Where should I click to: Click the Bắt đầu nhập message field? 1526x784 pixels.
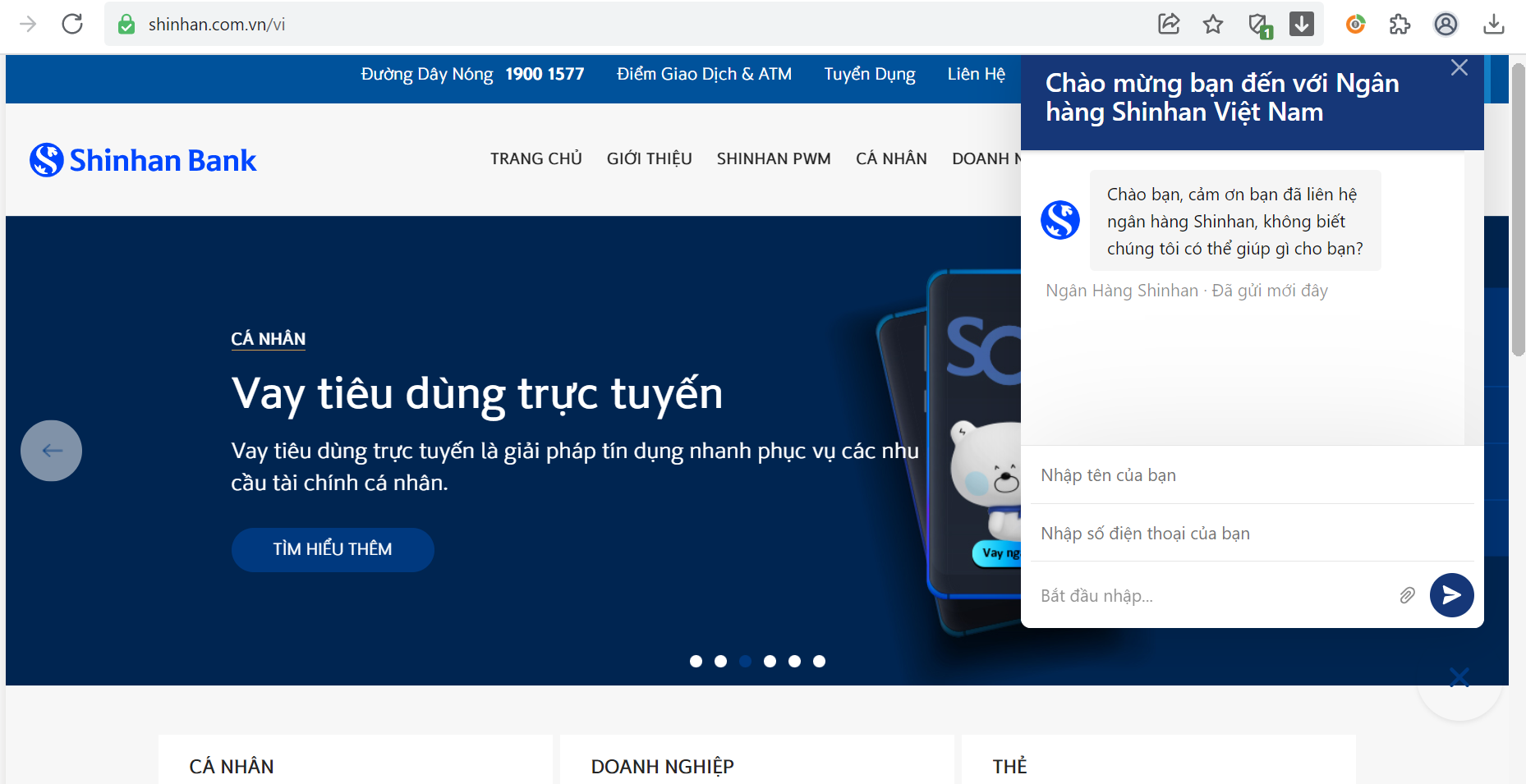click(1211, 596)
